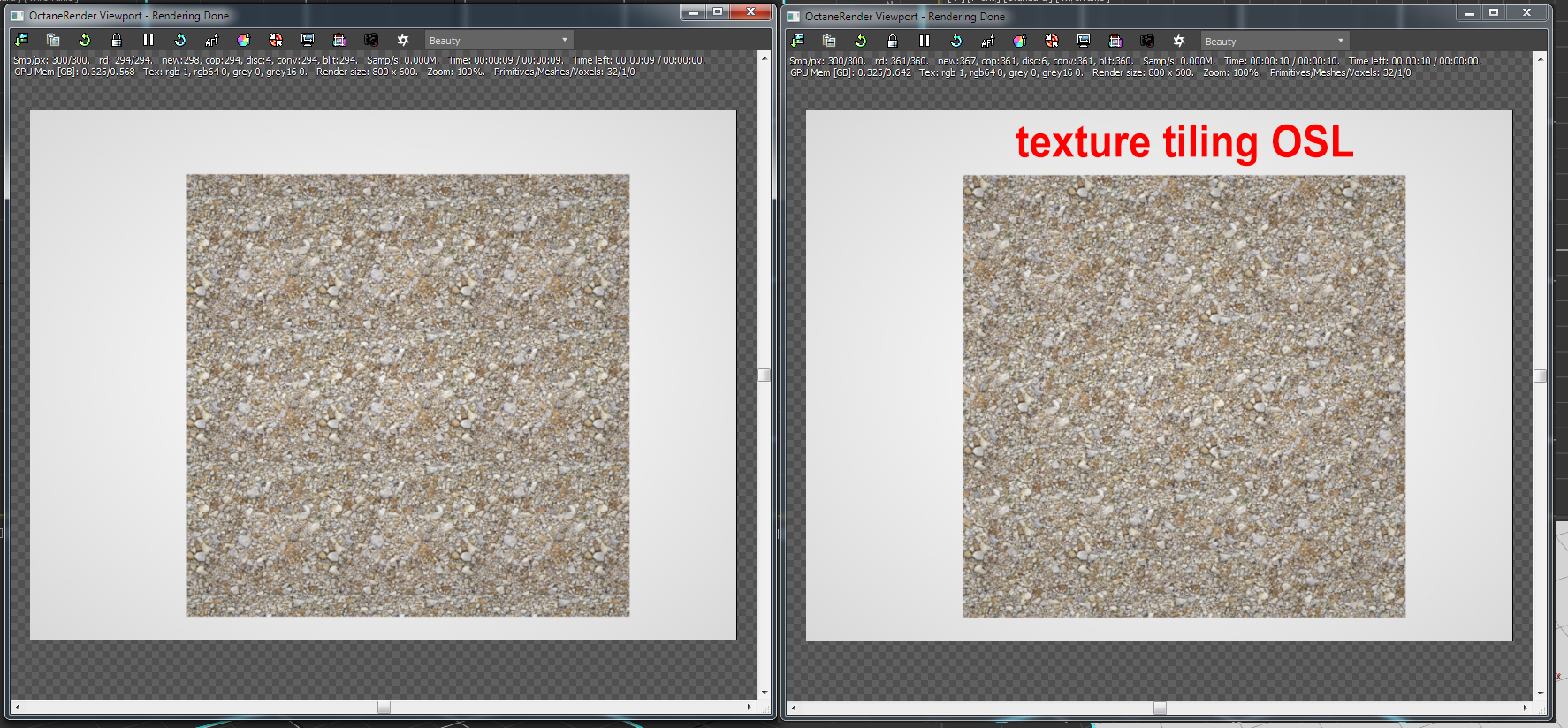Click green refresh scene icon in left viewport
The image size is (1568, 728).
[85, 40]
